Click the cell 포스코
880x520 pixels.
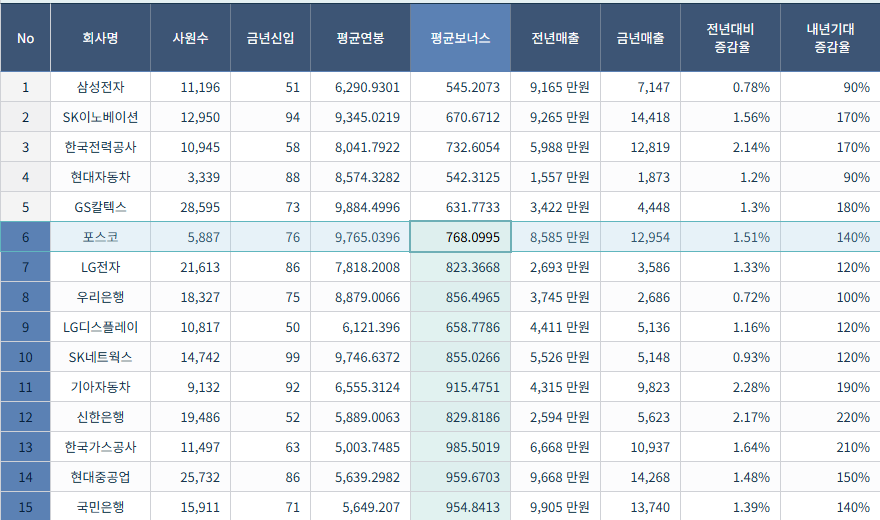100,237
